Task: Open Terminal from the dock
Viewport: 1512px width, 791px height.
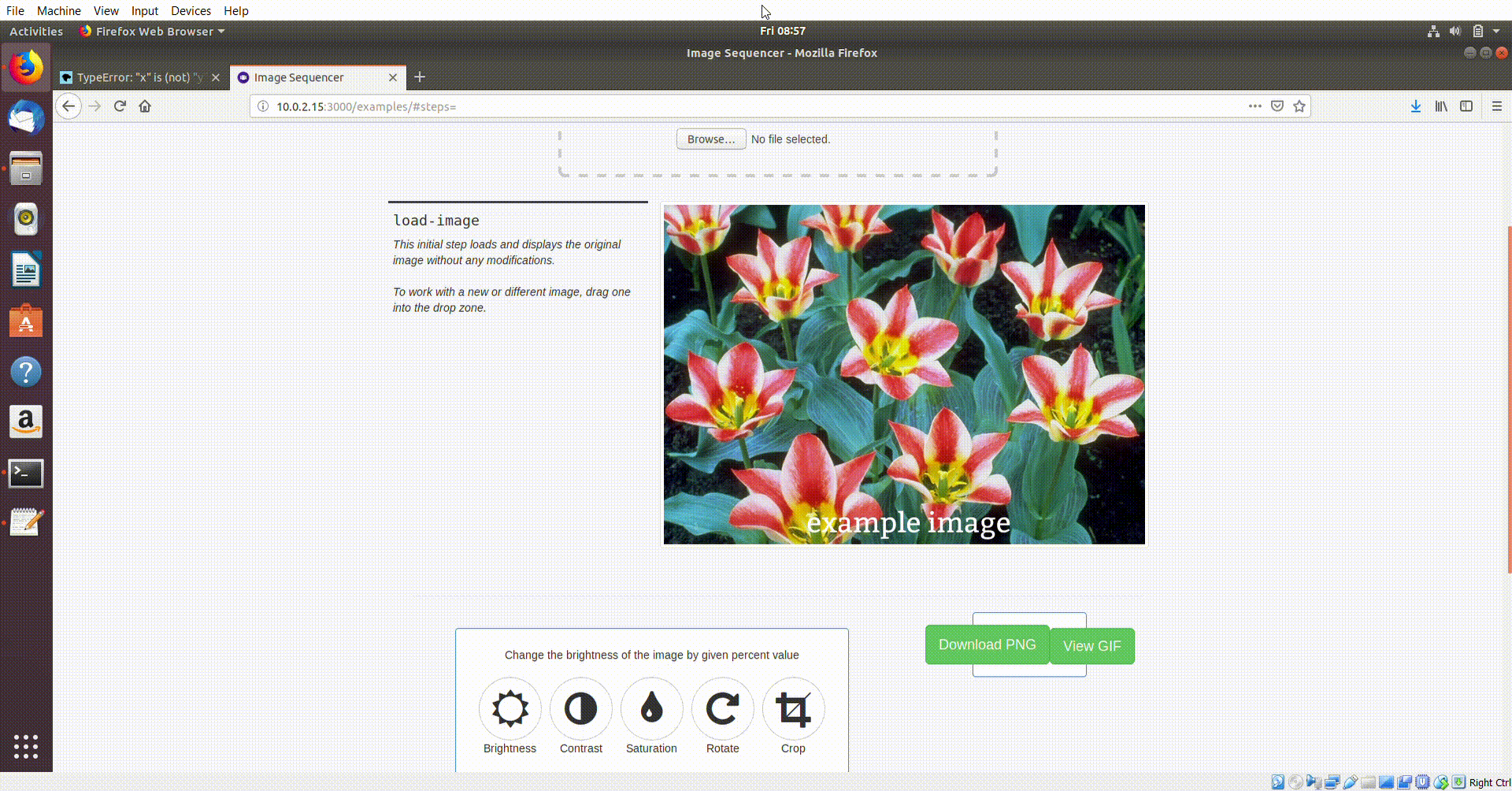Action: [x=26, y=473]
